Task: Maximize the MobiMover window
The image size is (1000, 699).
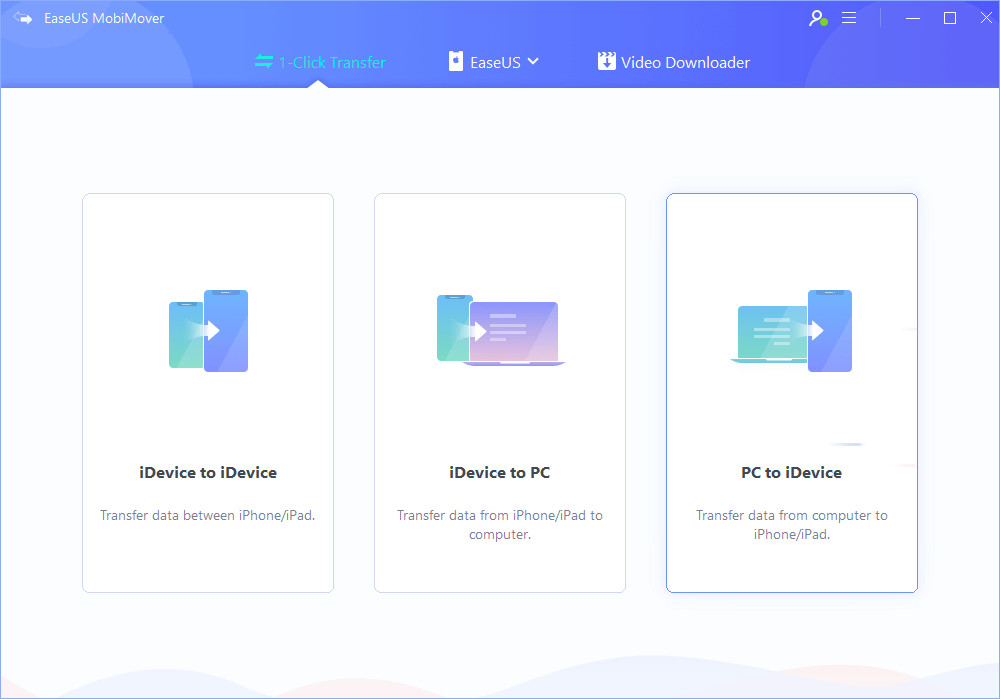Action: point(950,18)
